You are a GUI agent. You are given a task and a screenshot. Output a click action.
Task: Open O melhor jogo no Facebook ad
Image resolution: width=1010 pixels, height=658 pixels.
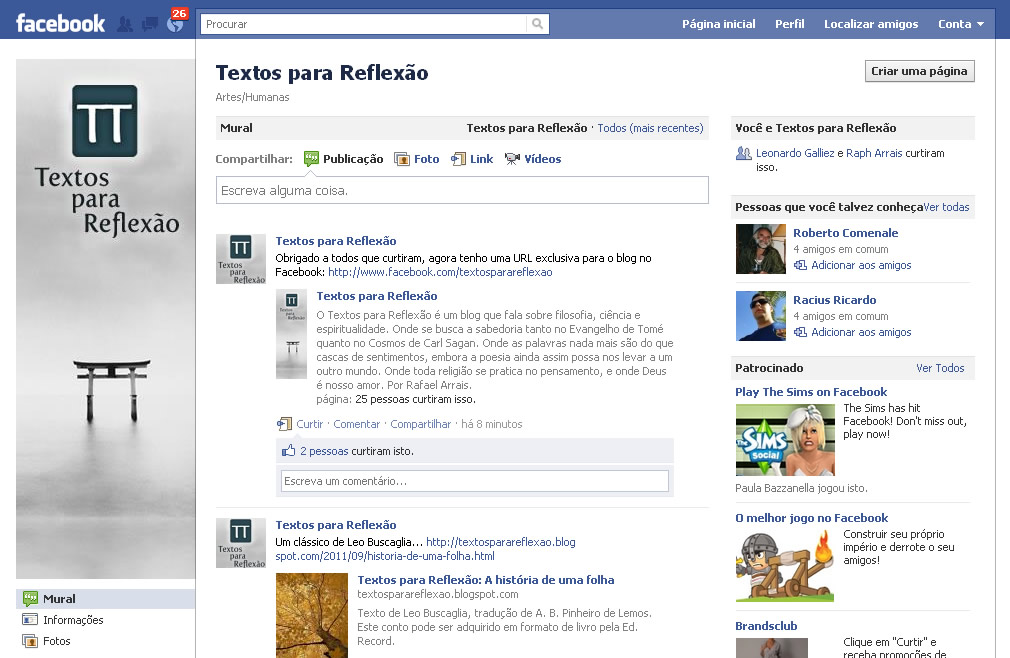pyautogui.click(x=812, y=518)
